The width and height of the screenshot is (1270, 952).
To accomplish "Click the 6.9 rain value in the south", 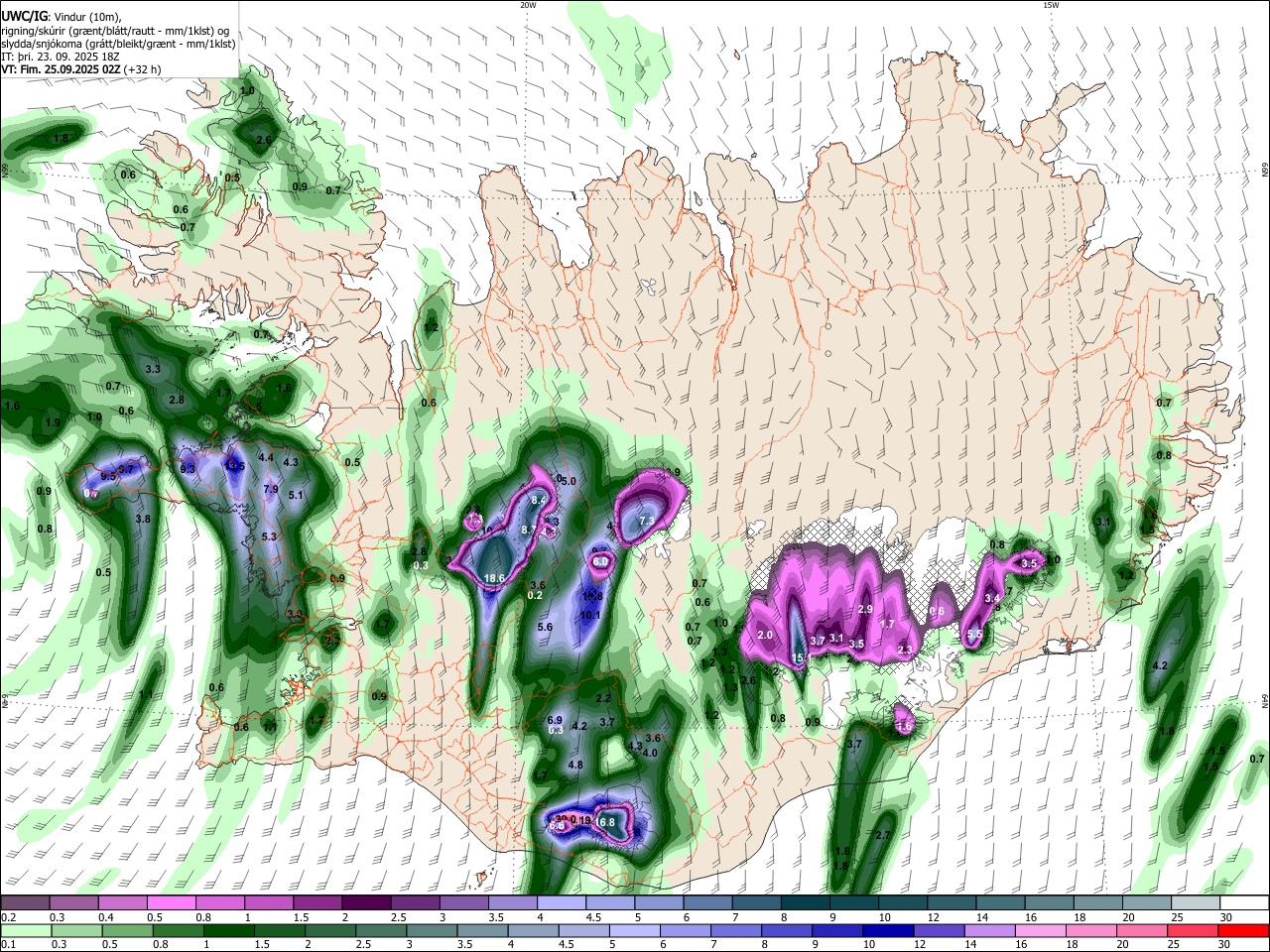I will coord(555,720).
